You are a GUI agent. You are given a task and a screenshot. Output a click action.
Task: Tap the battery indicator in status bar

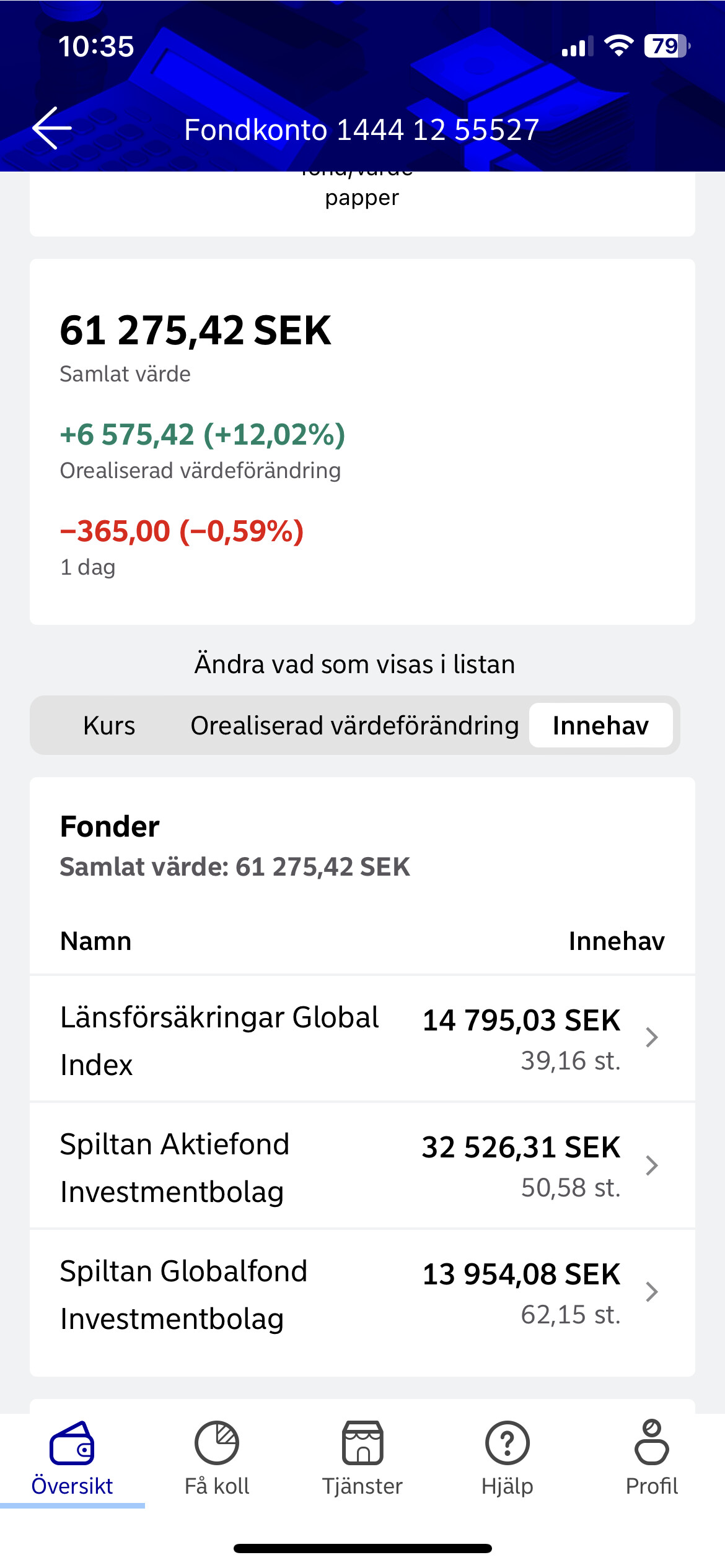667,46
